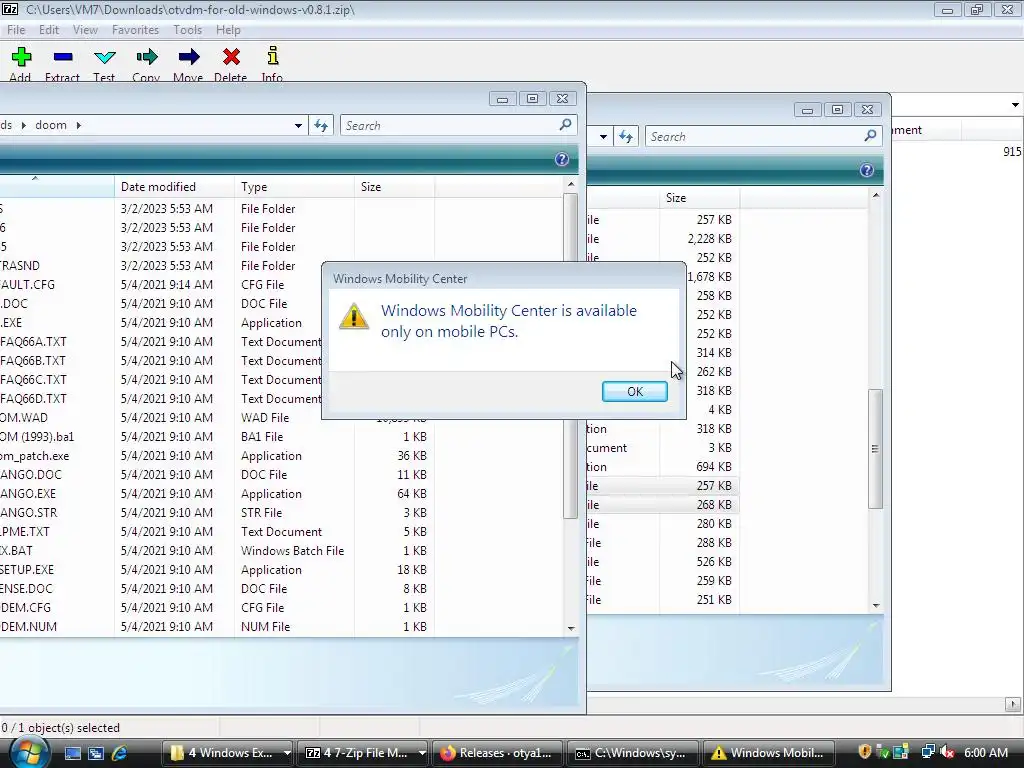Click Switch between windows quick launch icon

tap(96, 753)
